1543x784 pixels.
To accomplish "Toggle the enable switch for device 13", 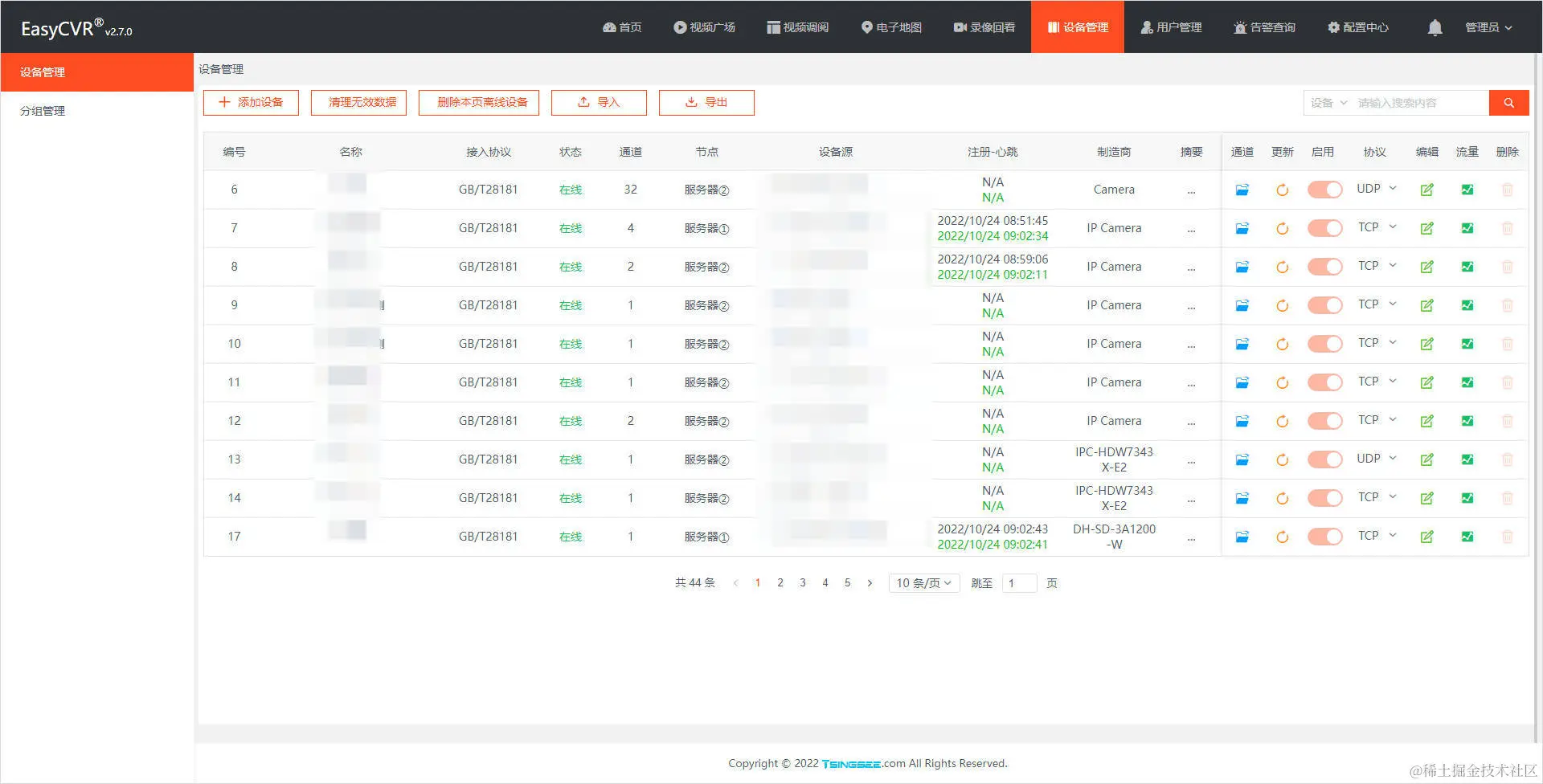I will [x=1324, y=459].
